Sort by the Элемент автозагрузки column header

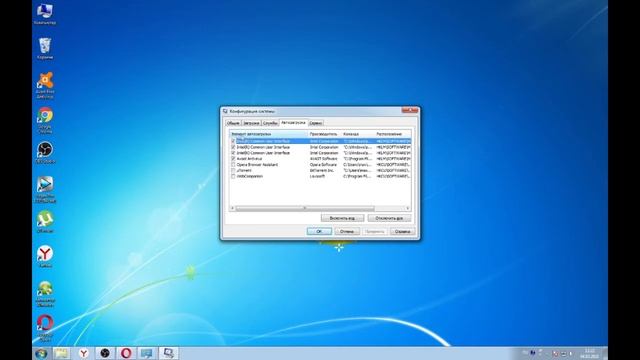point(269,134)
